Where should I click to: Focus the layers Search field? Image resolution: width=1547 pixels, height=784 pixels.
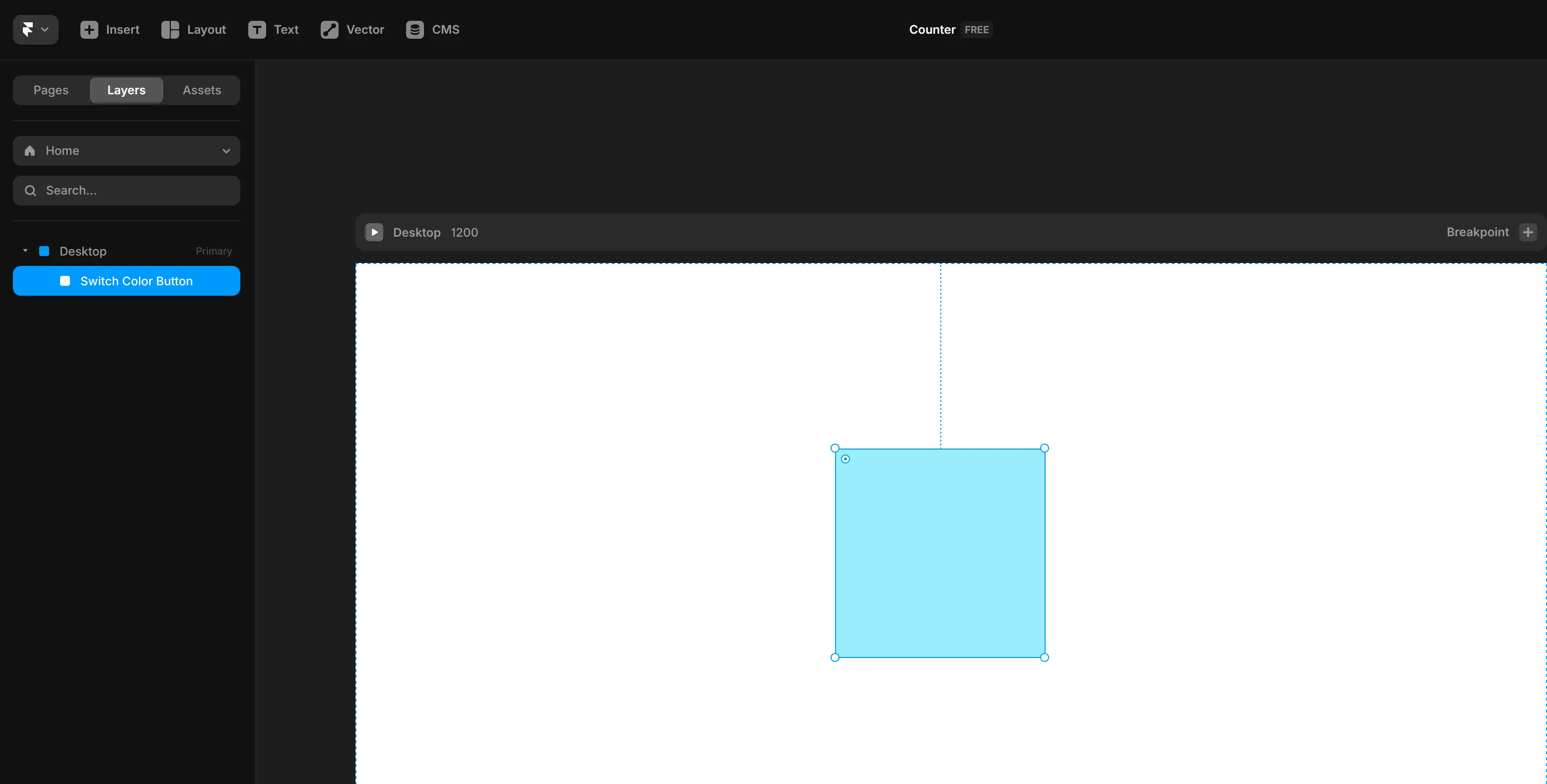(126, 191)
